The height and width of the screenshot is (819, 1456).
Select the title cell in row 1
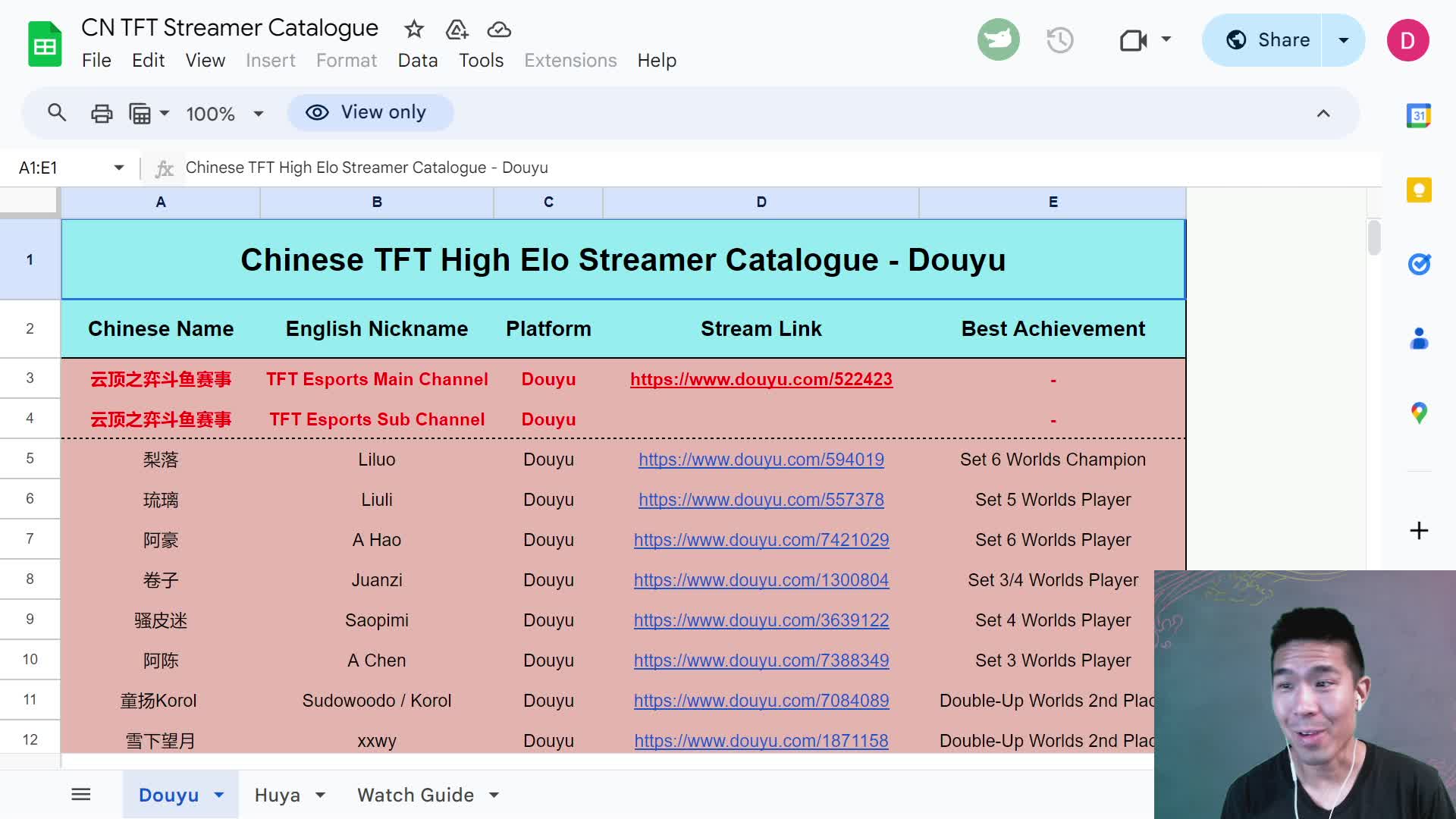(623, 259)
